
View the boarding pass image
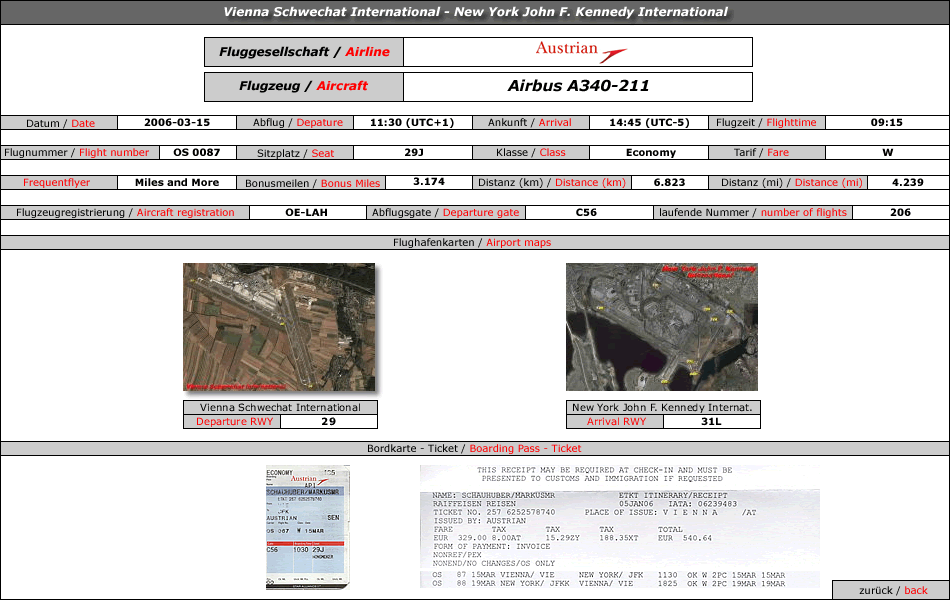308,527
